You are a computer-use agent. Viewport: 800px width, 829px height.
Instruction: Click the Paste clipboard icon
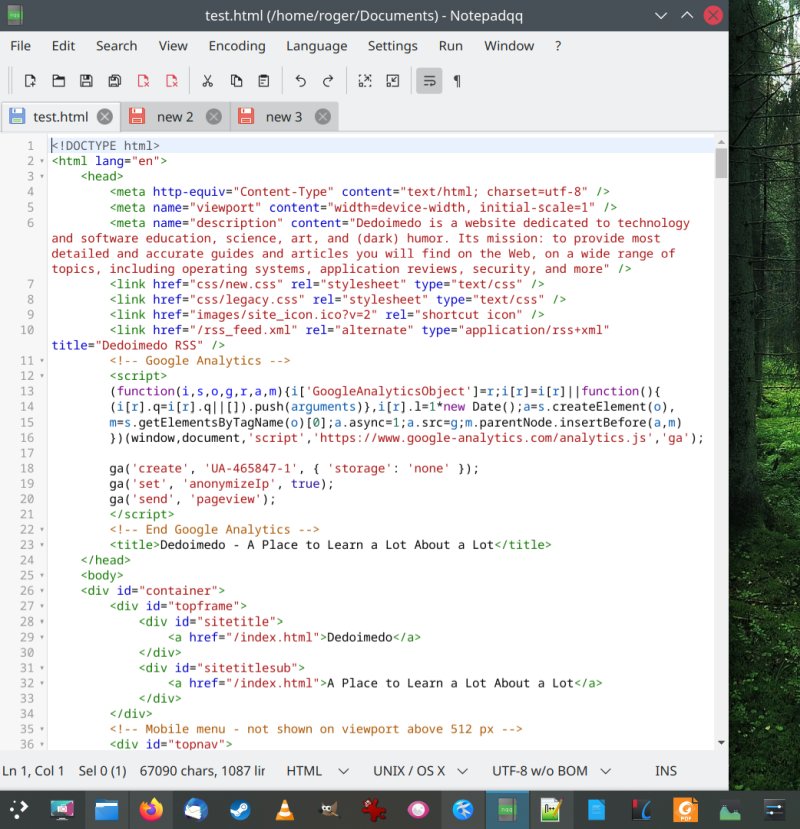coord(264,81)
